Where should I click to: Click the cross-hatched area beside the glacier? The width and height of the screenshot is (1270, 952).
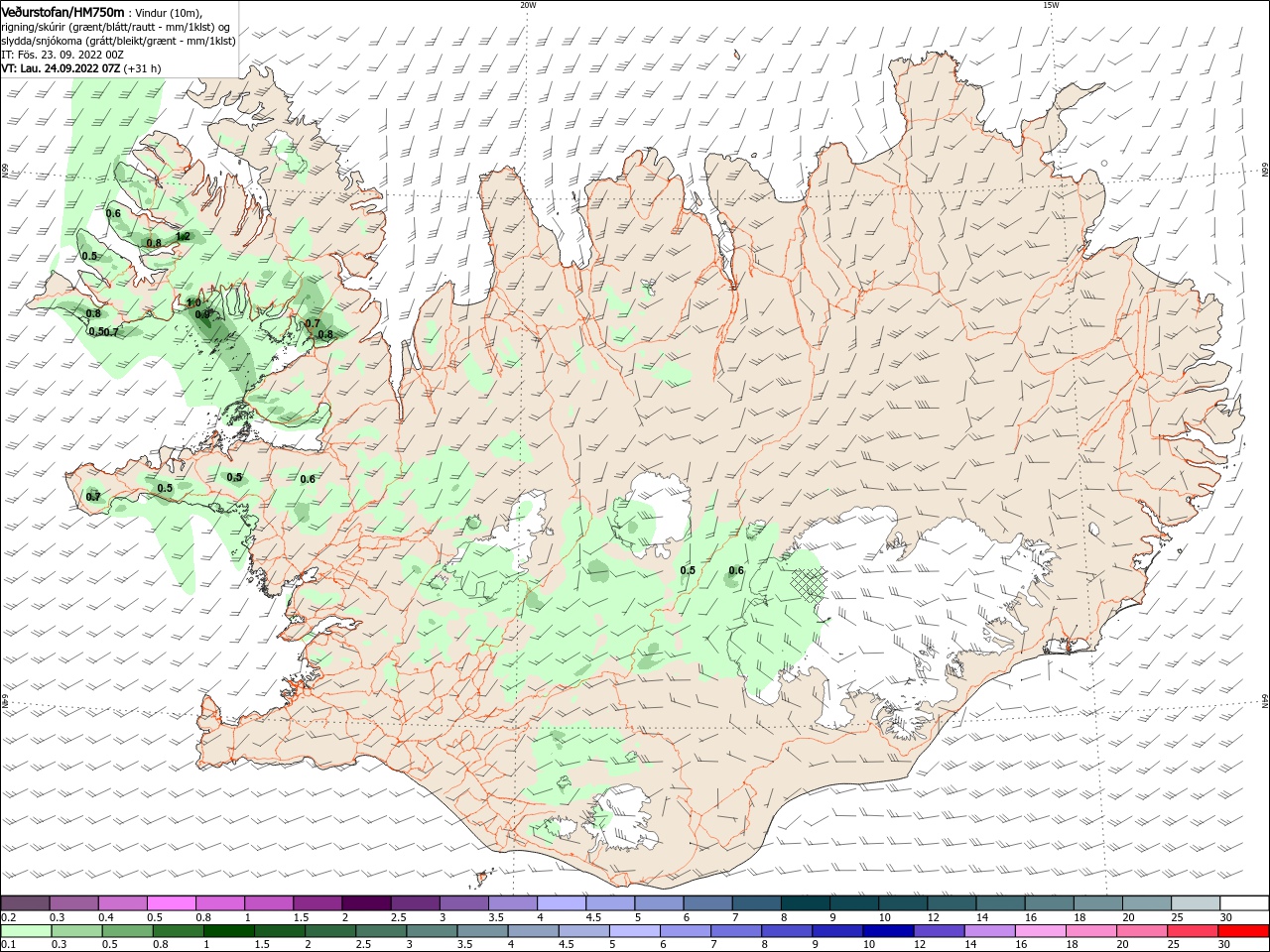coord(810,584)
